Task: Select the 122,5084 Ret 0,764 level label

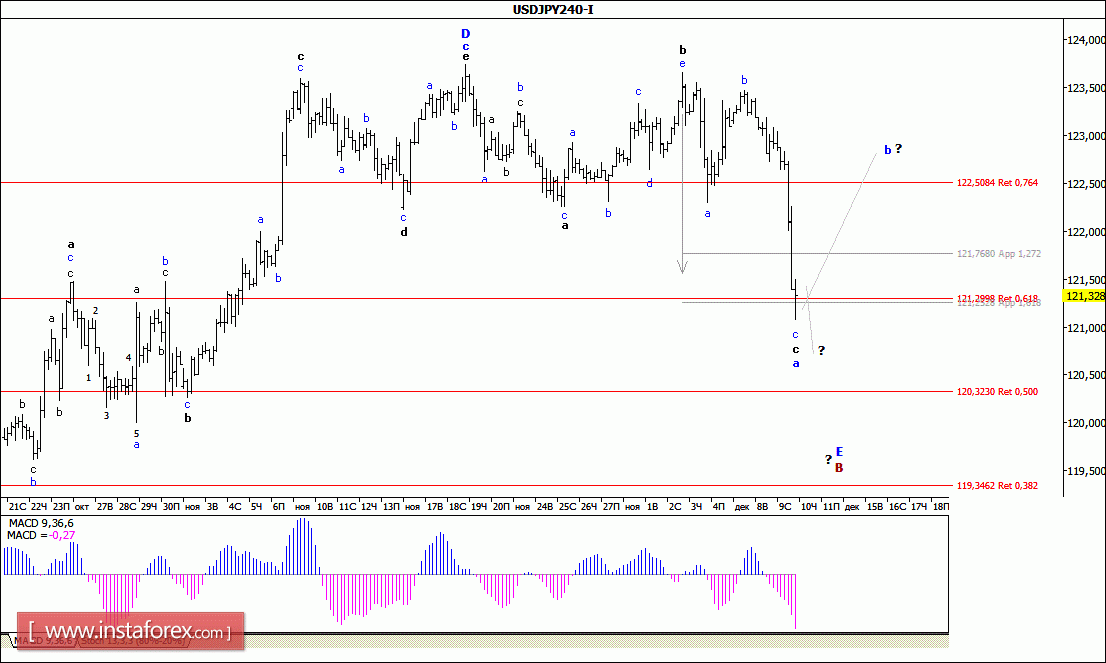Action: [x=997, y=183]
